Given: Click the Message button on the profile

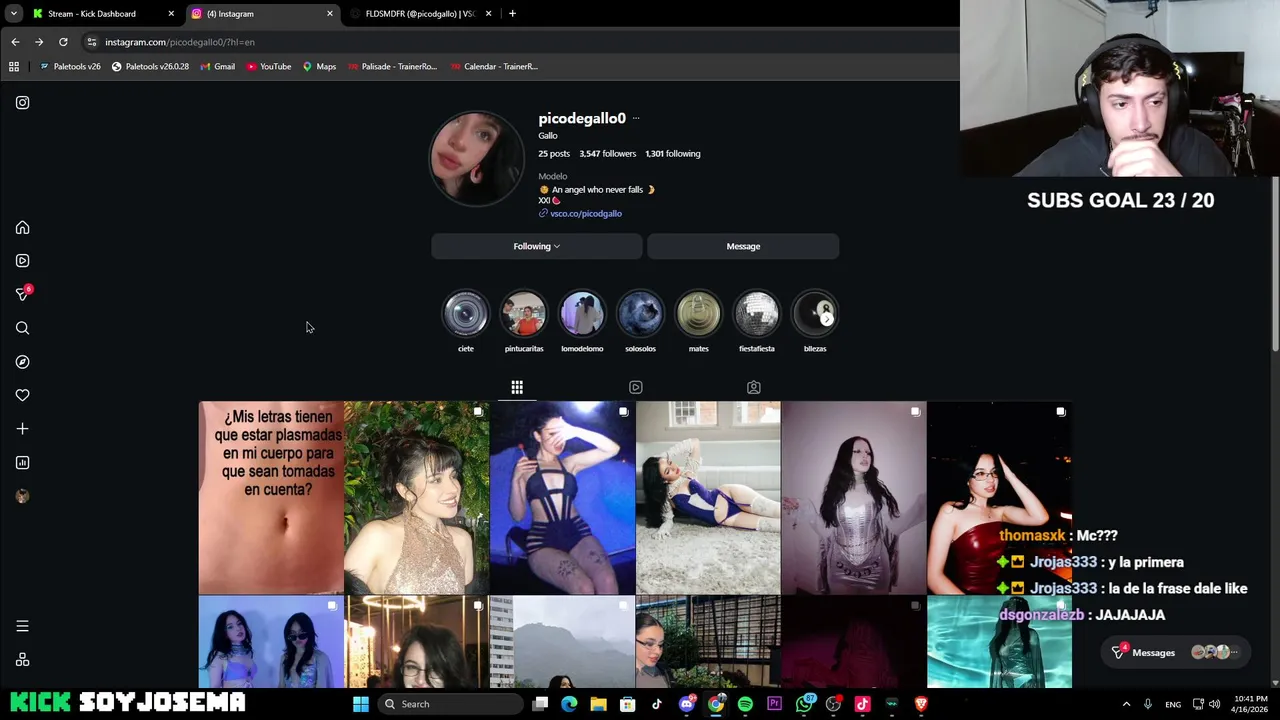Looking at the screenshot, I should tap(743, 246).
